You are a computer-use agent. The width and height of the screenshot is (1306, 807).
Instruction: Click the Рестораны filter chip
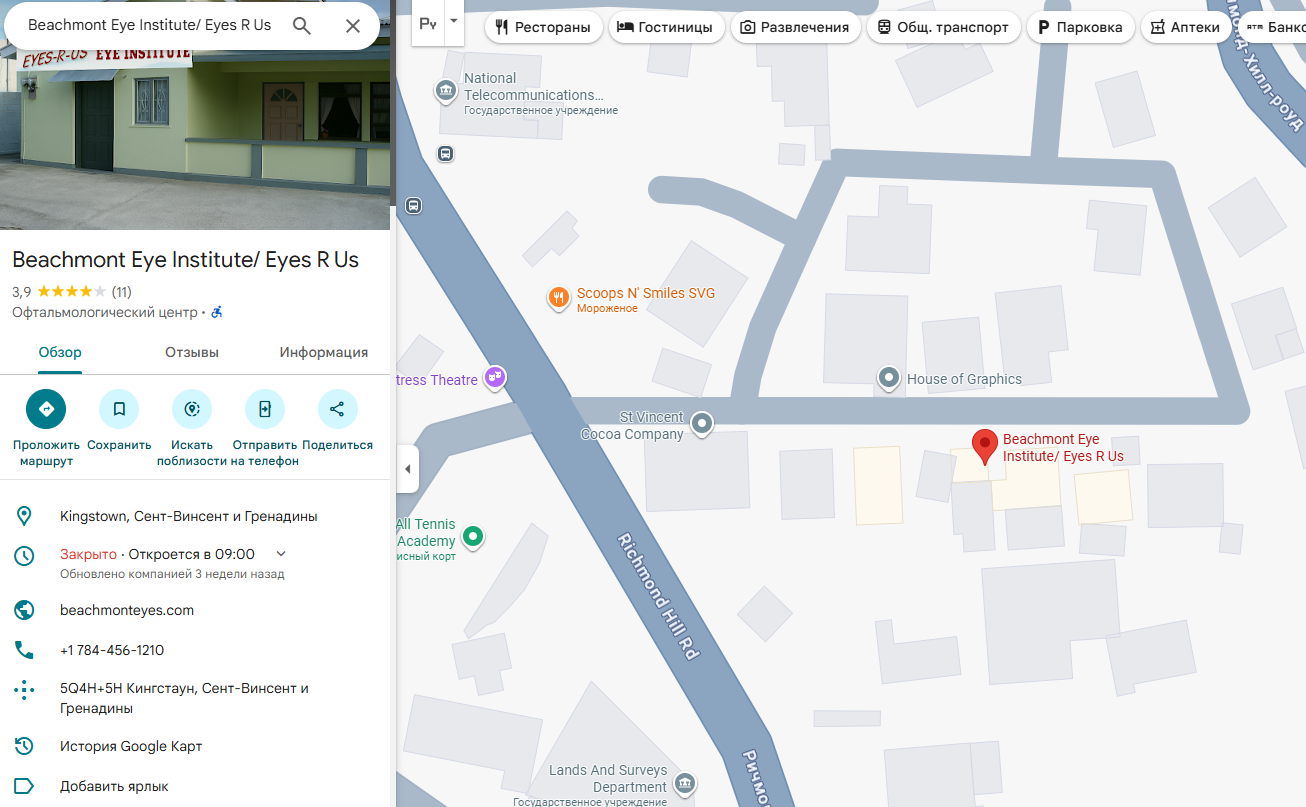pyautogui.click(x=543, y=27)
